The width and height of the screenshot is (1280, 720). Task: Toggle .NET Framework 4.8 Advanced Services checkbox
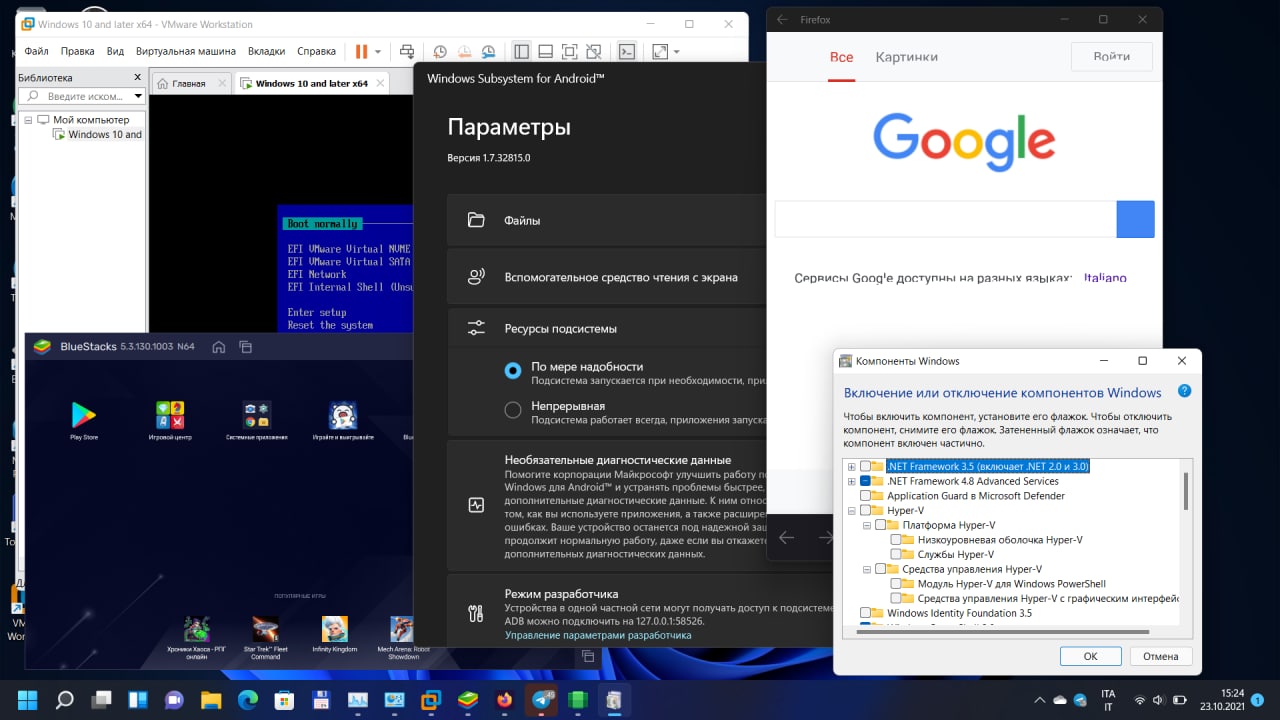pyautogui.click(x=865, y=481)
